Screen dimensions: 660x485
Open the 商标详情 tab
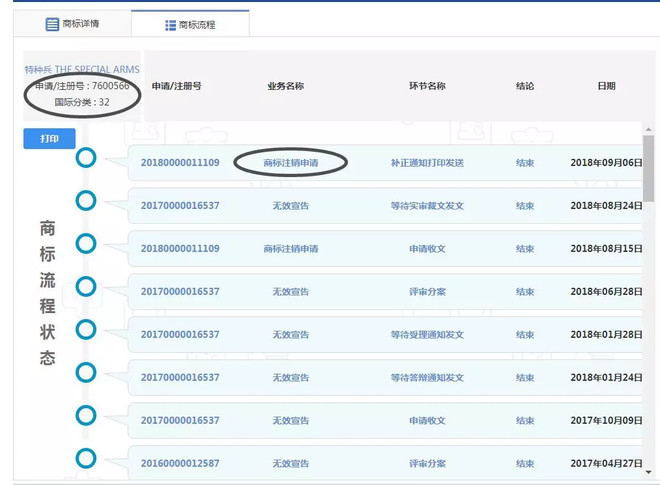[x=72, y=24]
